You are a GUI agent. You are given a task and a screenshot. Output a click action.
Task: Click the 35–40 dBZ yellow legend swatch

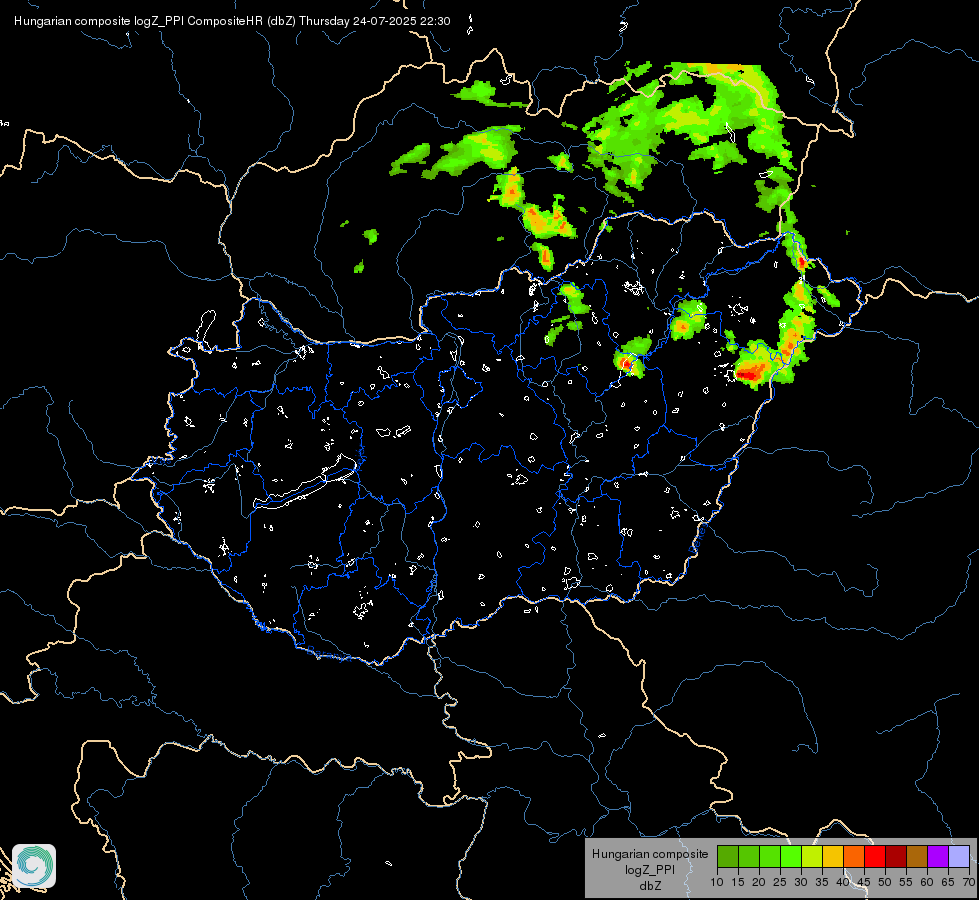point(833,856)
